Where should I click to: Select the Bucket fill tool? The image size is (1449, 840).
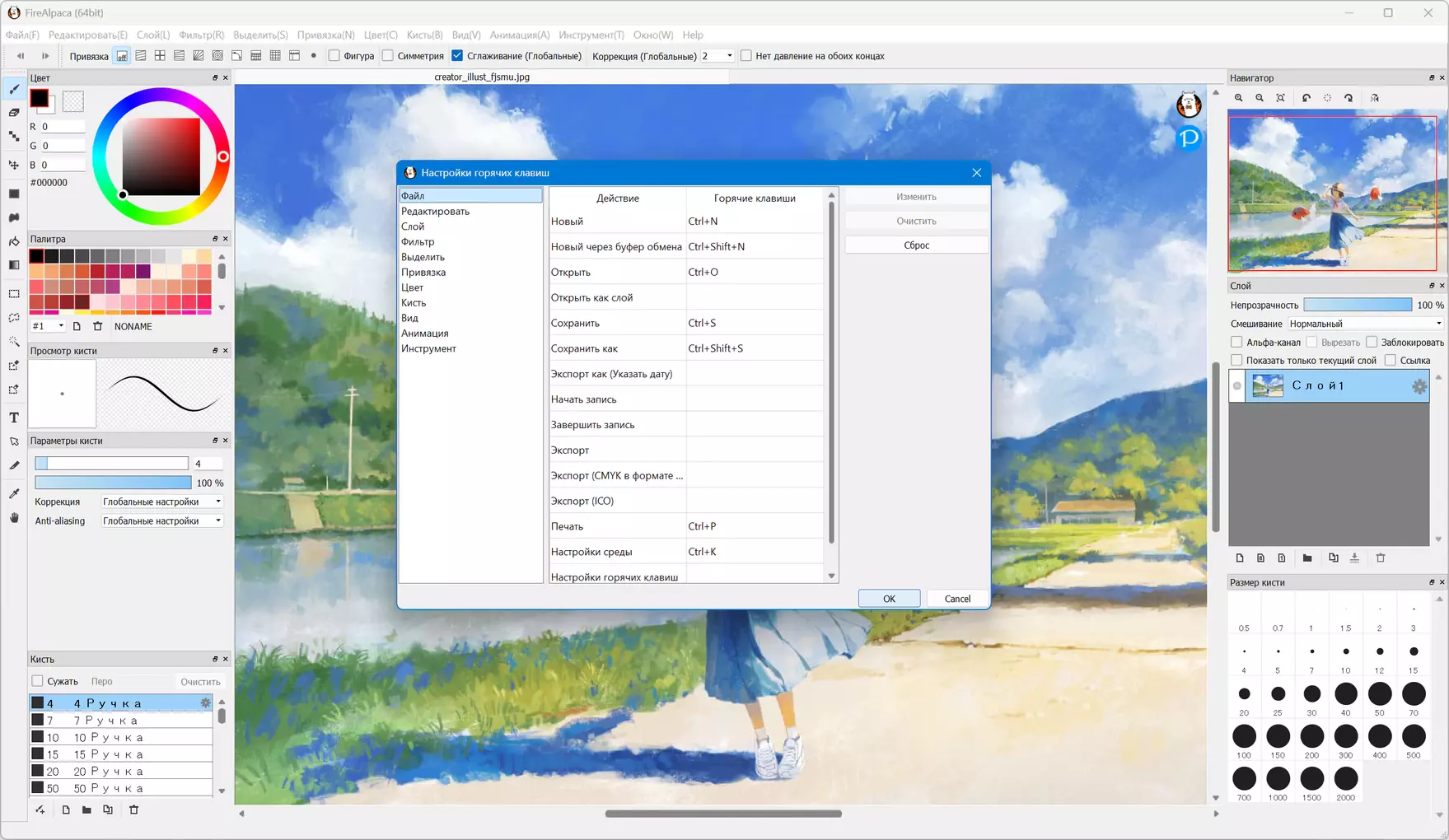(x=14, y=241)
